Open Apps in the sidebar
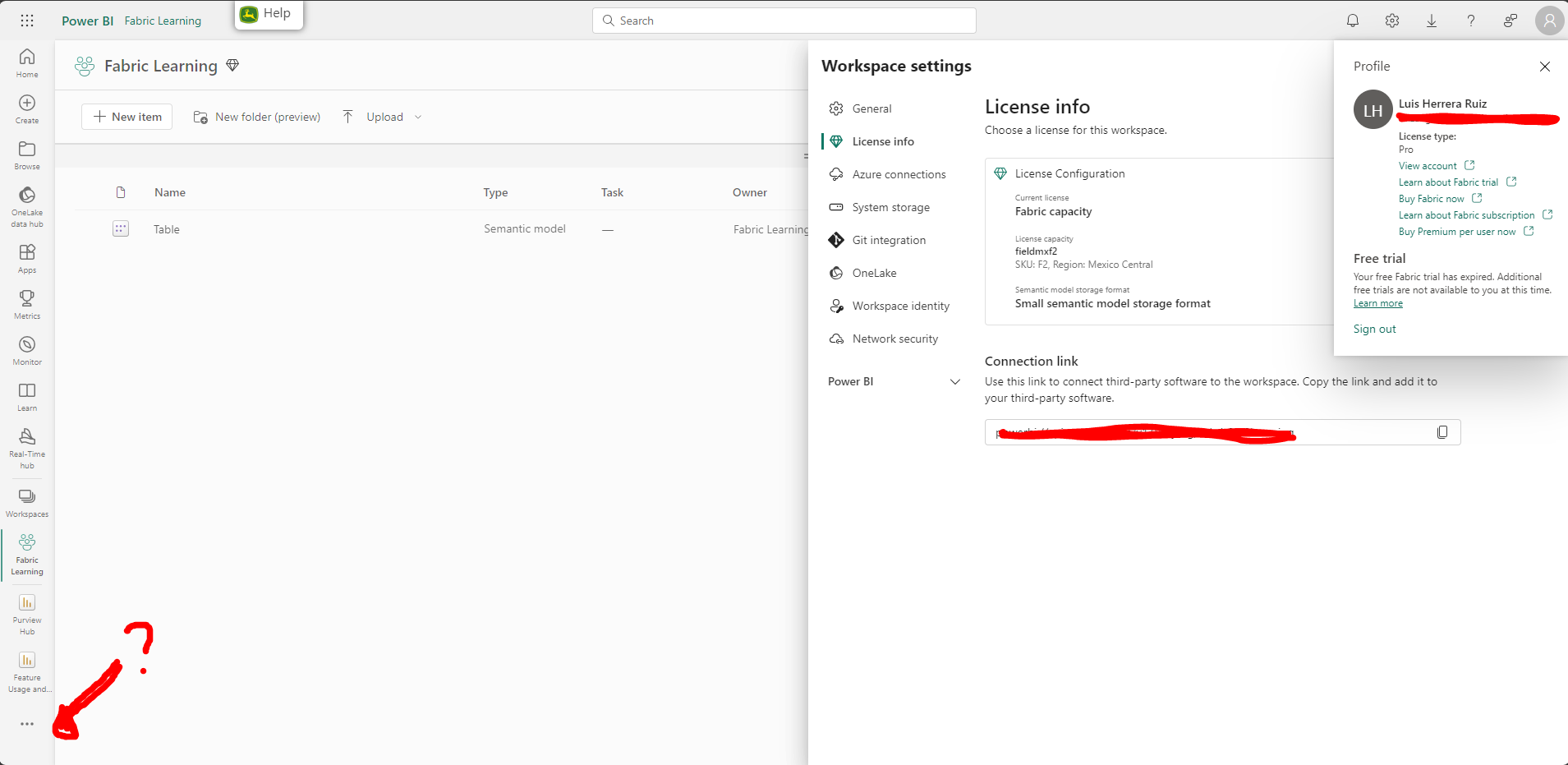This screenshot has width=1568, height=765. coord(27,258)
